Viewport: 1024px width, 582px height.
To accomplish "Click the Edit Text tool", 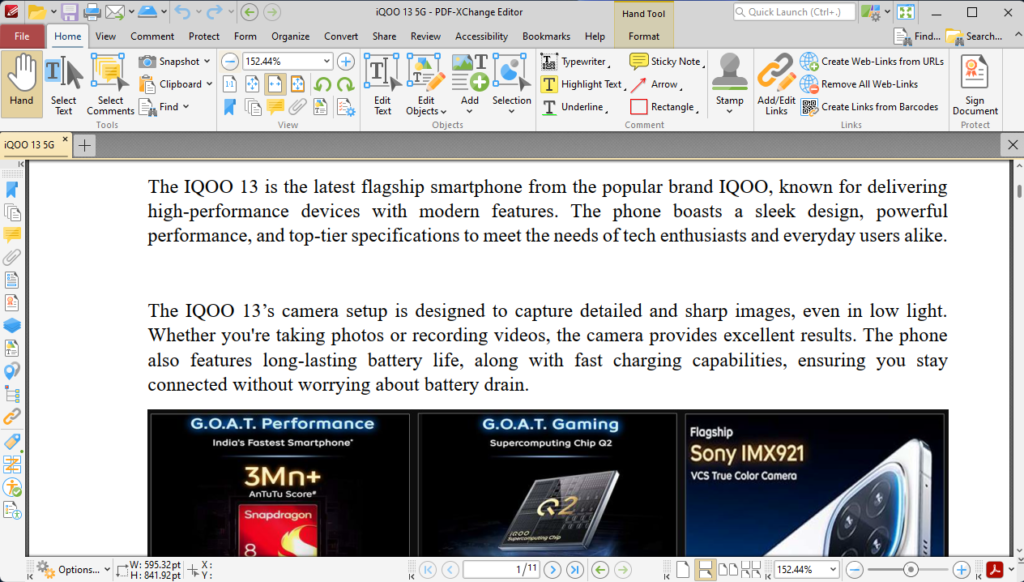I will click(383, 84).
